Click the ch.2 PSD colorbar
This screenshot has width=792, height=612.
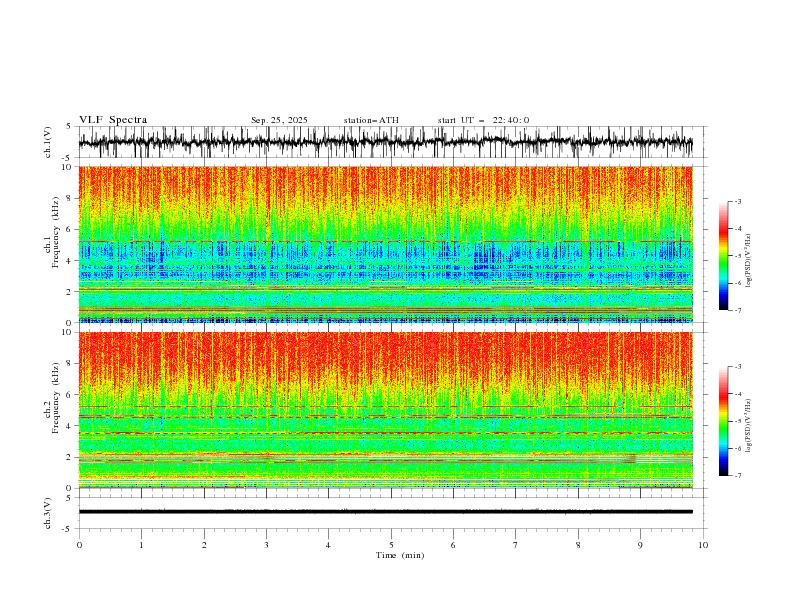click(x=723, y=421)
